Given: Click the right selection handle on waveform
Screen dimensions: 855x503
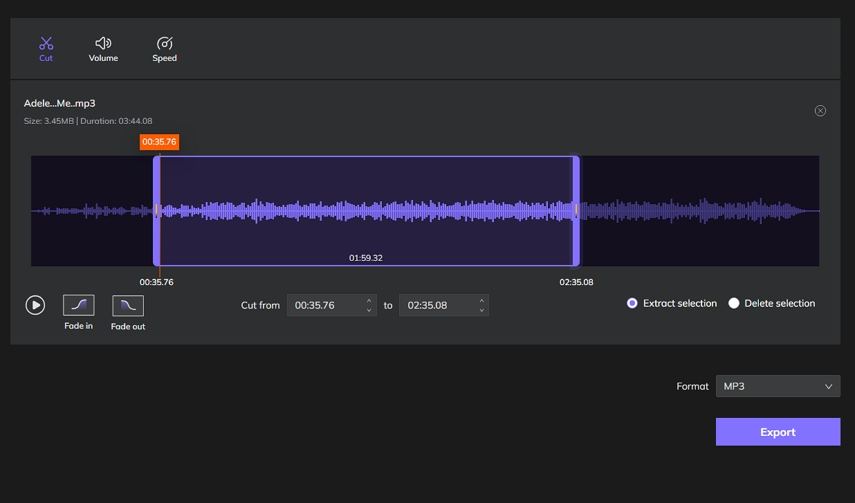Looking at the screenshot, I should pyautogui.click(x=576, y=211).
